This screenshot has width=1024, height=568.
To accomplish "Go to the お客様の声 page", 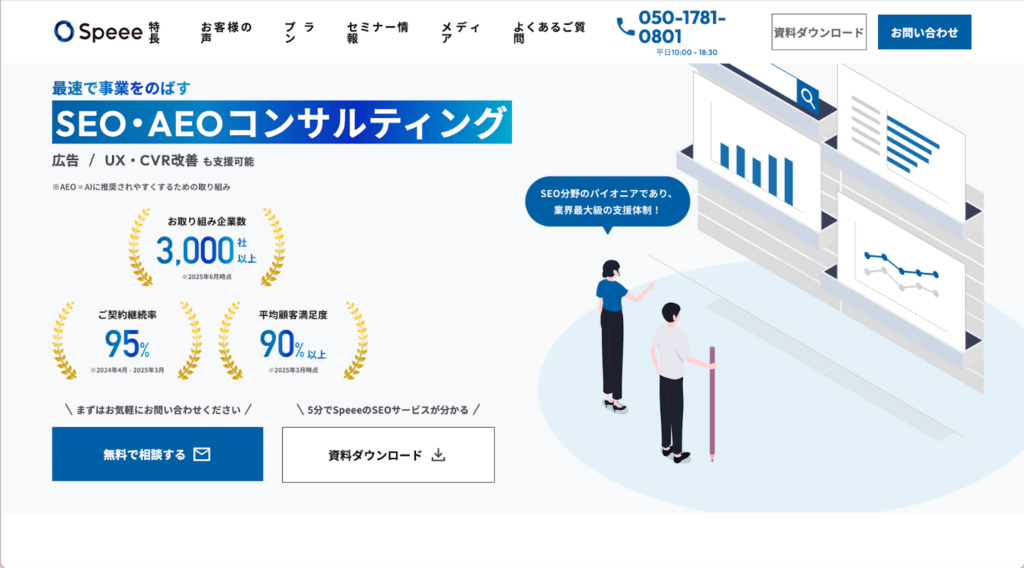I will point(226,32).
